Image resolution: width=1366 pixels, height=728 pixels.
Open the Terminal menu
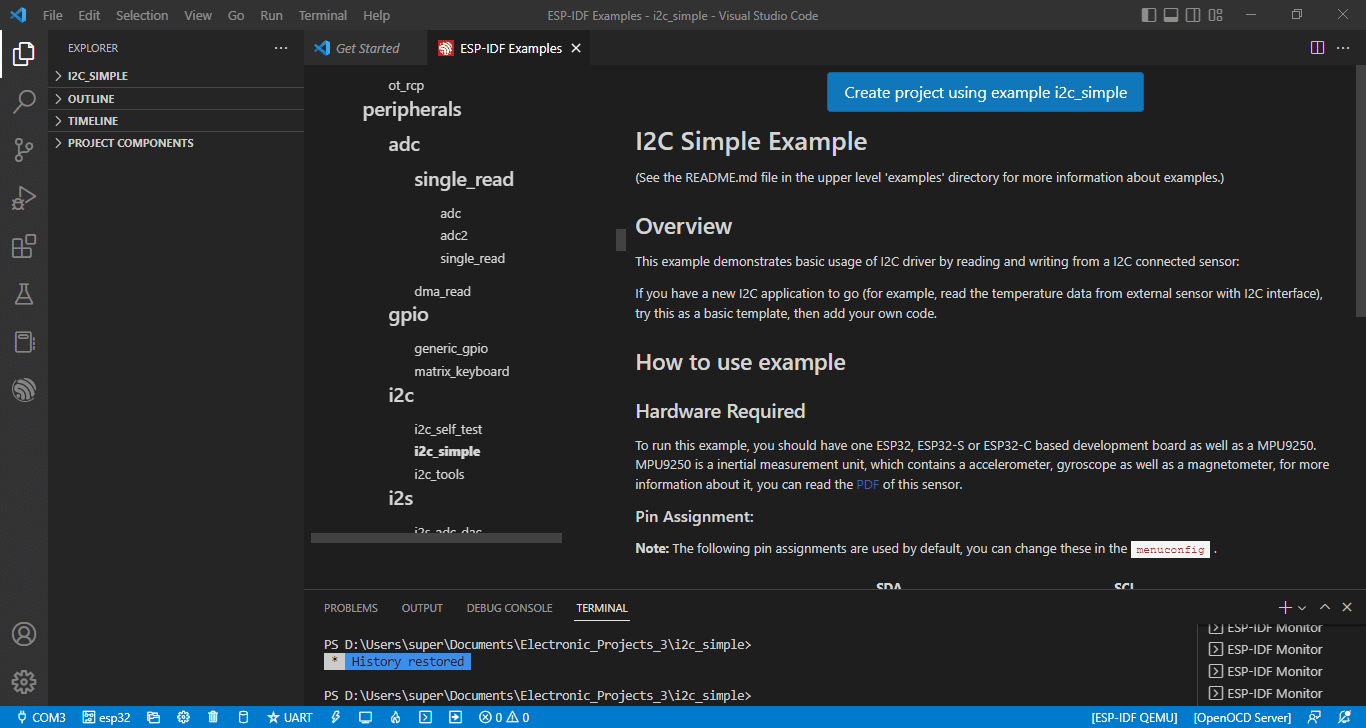point(323,15)
